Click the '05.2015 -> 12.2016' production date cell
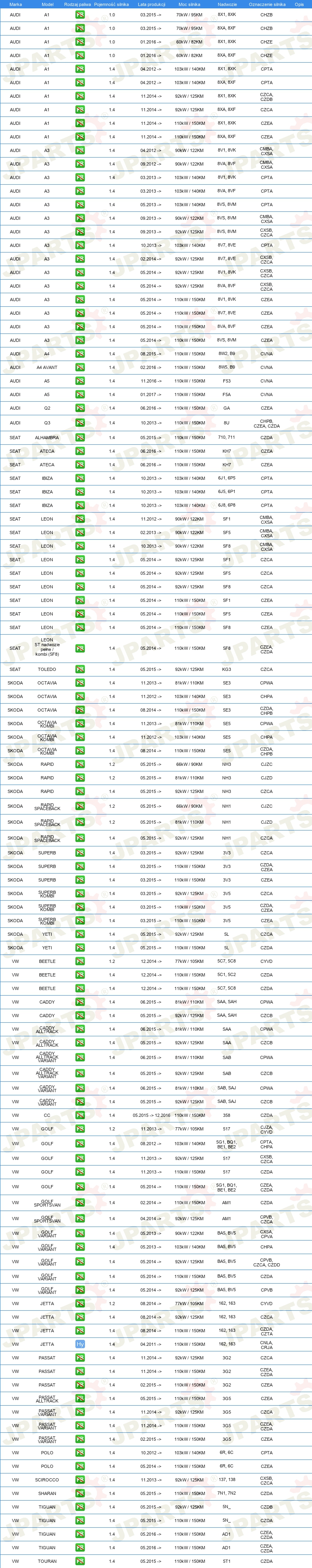312x1568 pixels. tap(151, 1115)
